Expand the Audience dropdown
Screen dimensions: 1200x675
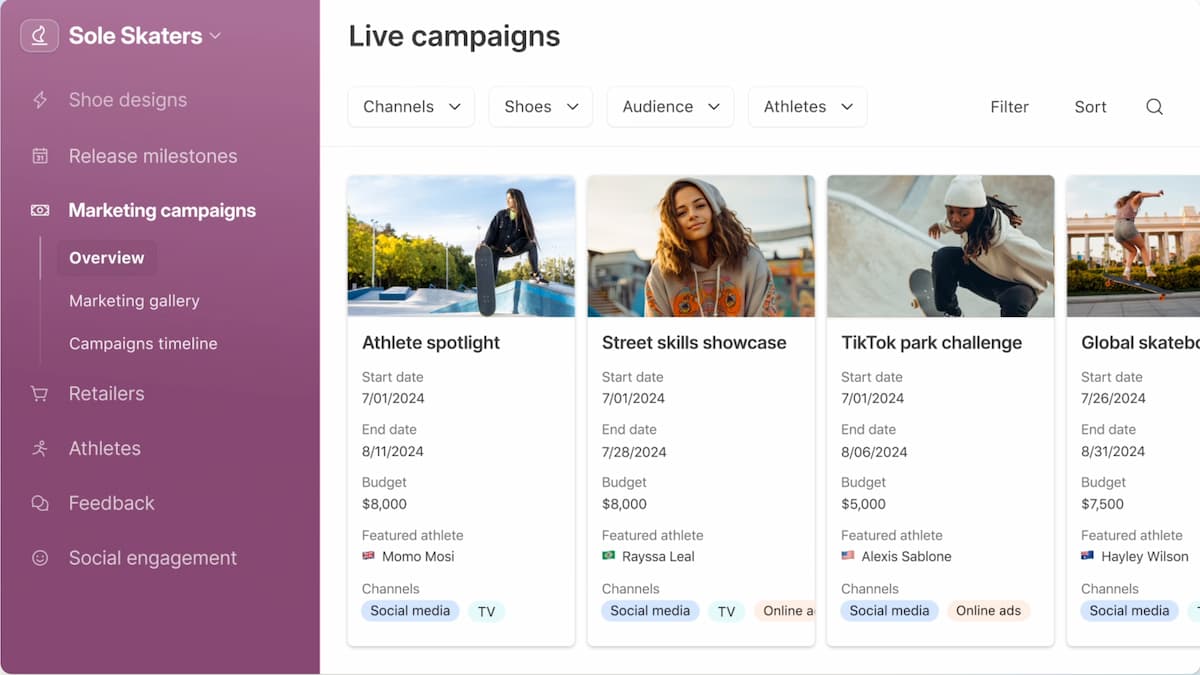tap(670, 107)
